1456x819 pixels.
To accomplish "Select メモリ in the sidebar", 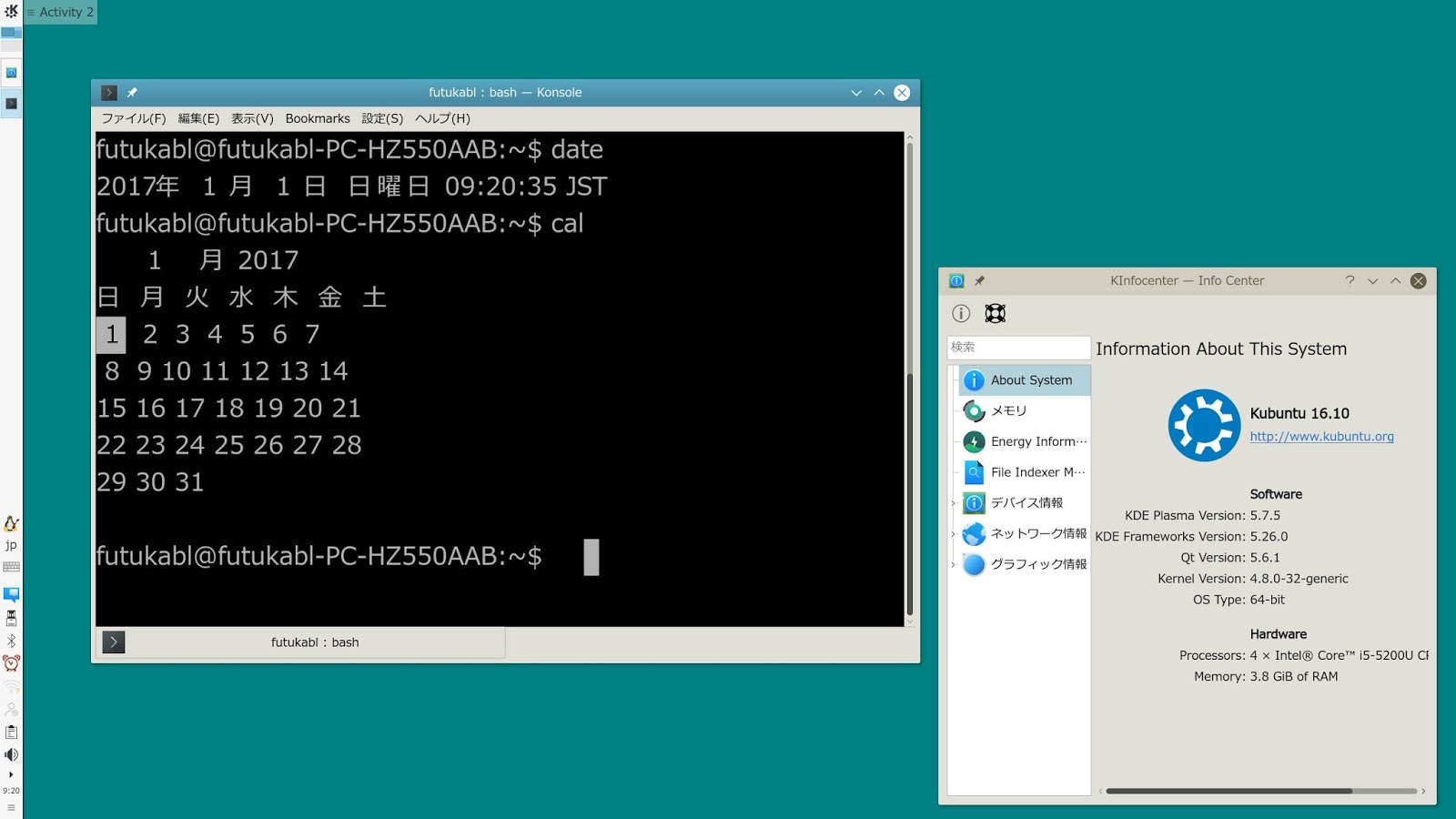I will pyautogui.click(x=1025, y=411).
